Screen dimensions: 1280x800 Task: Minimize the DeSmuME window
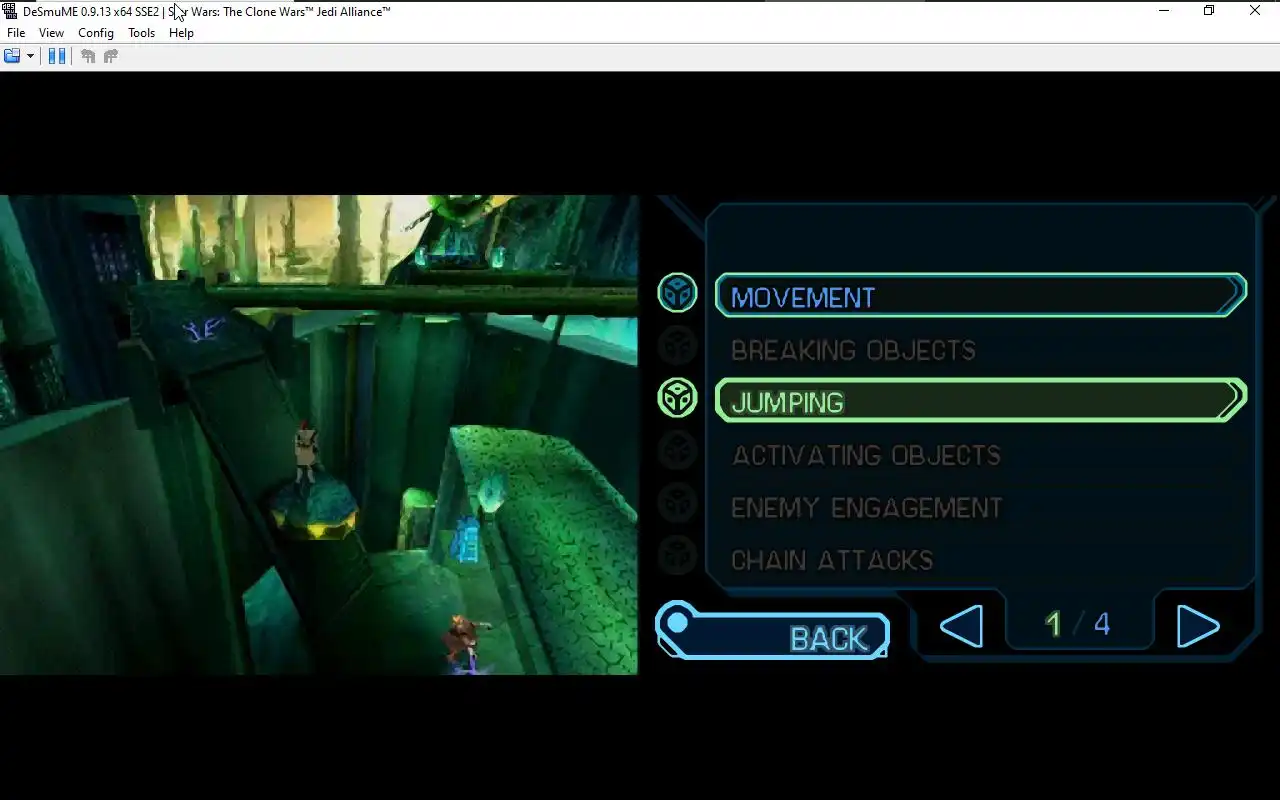tap(1163, 11)
